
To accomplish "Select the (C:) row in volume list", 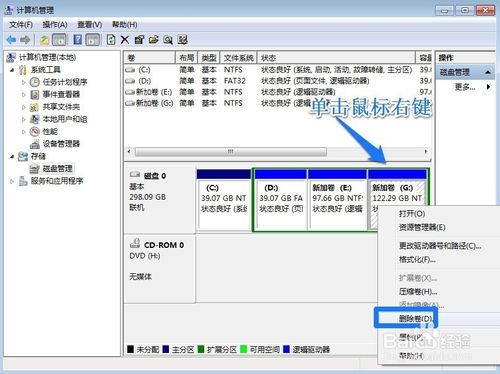I will point(278,70).
